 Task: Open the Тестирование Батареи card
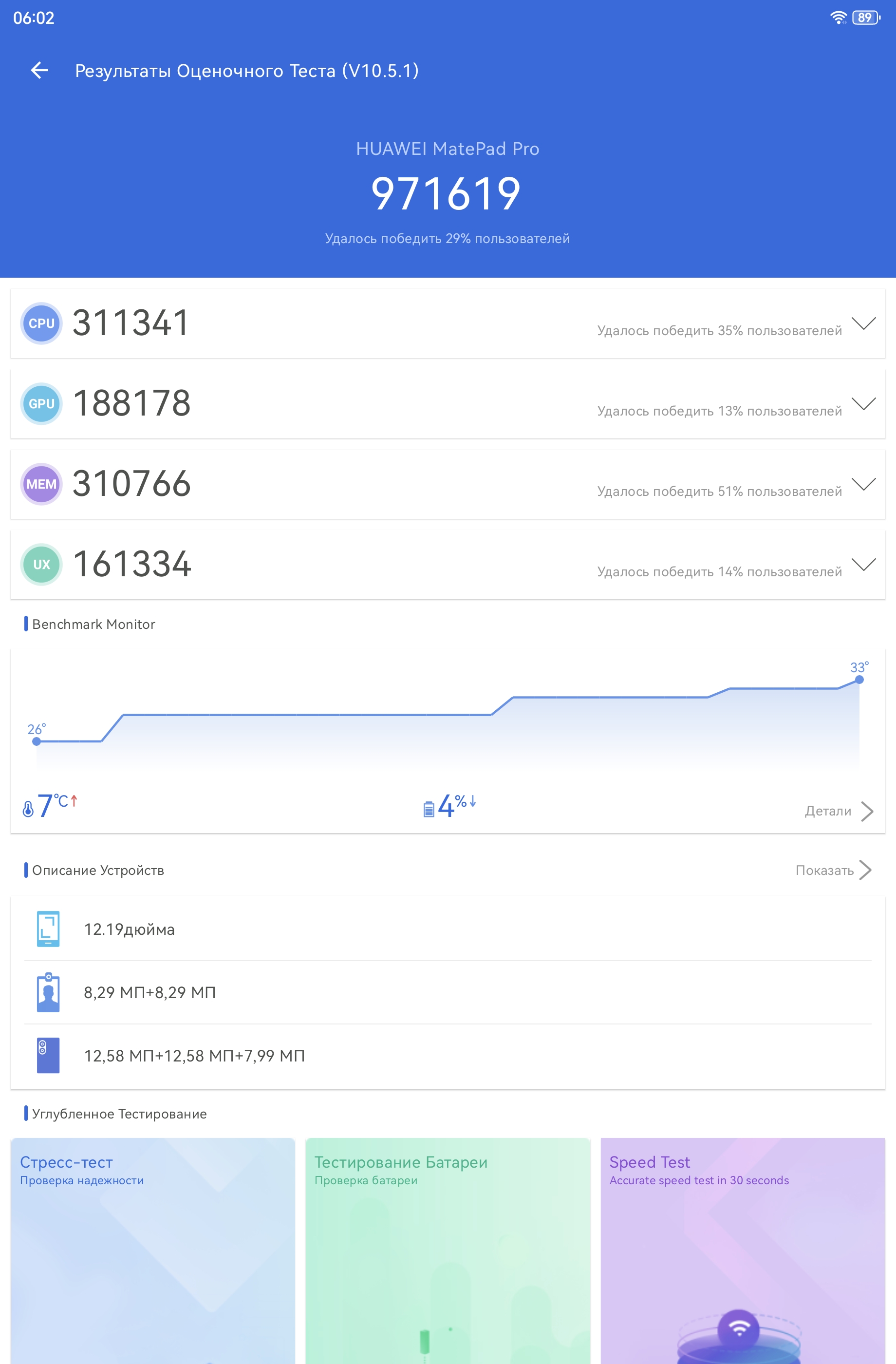[x=448, y=1250]
